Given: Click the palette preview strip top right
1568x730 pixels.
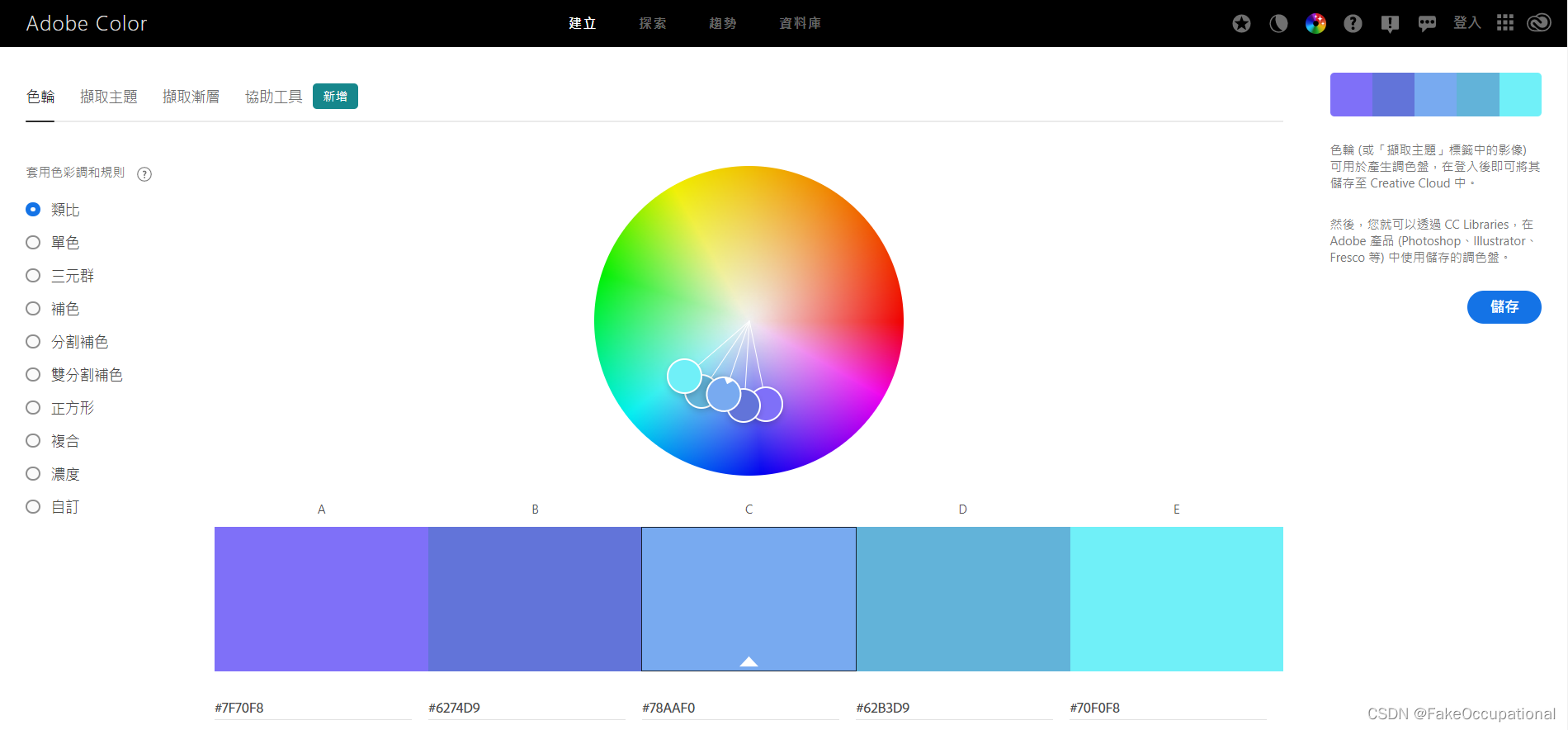Looking at the screenshot, I should (x=1435, y=94).
